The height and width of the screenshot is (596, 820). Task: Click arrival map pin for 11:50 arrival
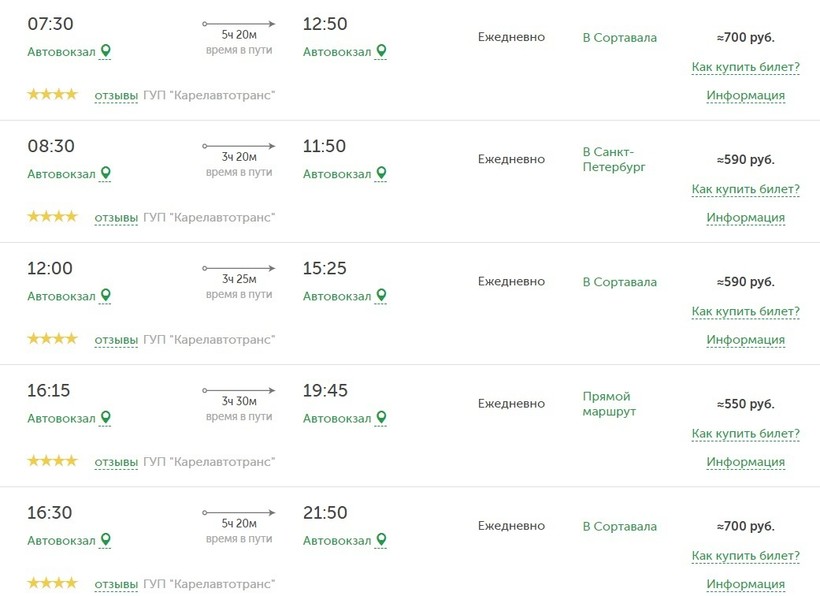[381, 173]
